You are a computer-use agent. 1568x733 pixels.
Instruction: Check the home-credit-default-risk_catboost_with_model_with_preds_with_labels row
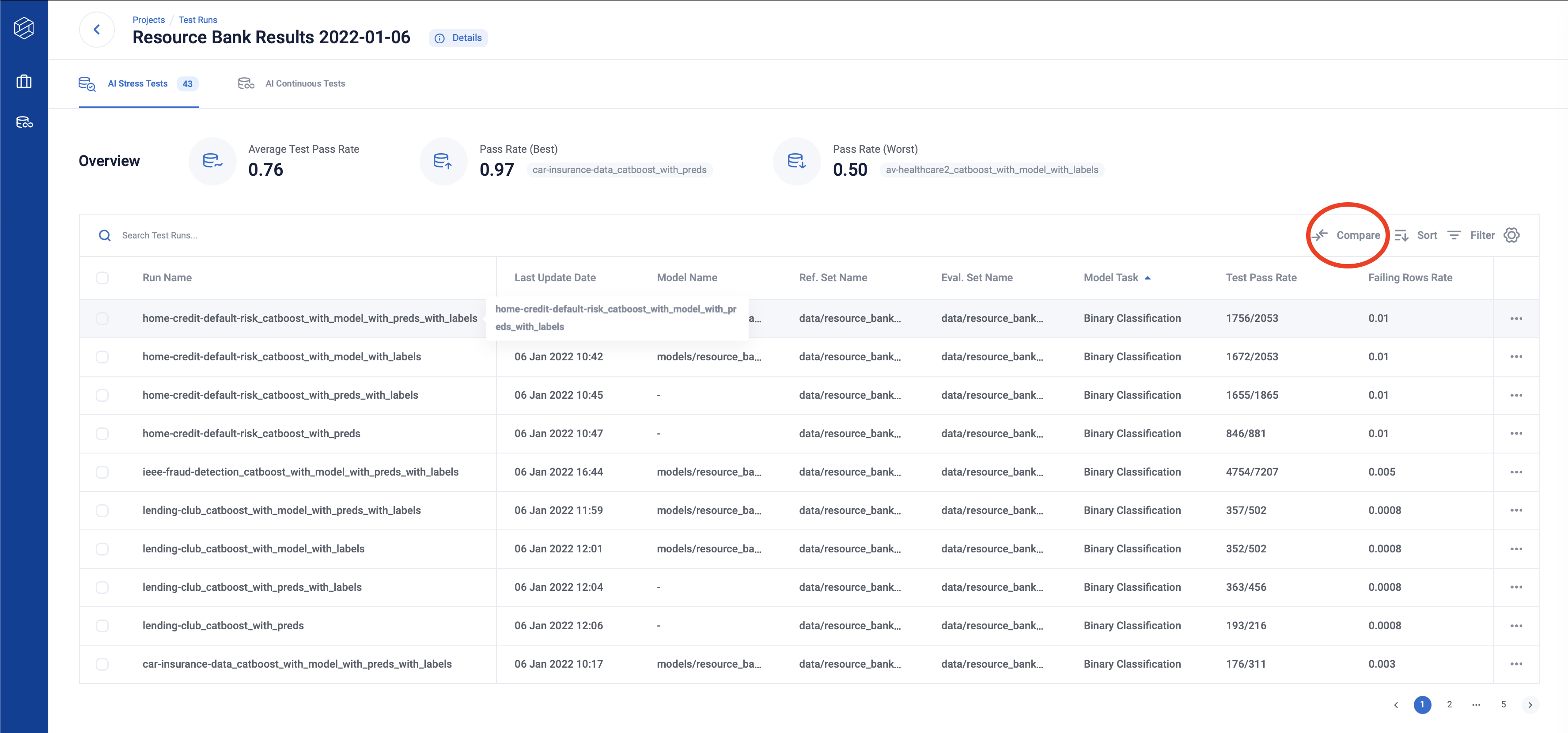coord(102,319)
